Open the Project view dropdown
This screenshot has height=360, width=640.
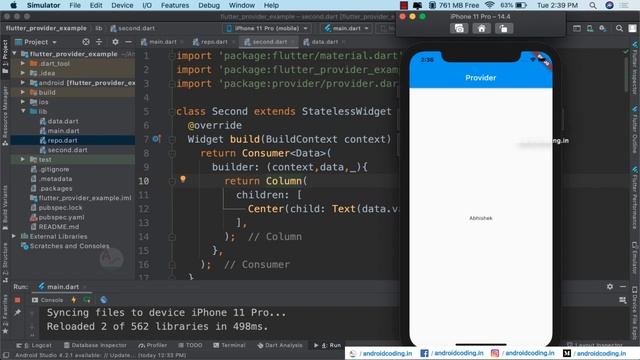click(36, 42)
